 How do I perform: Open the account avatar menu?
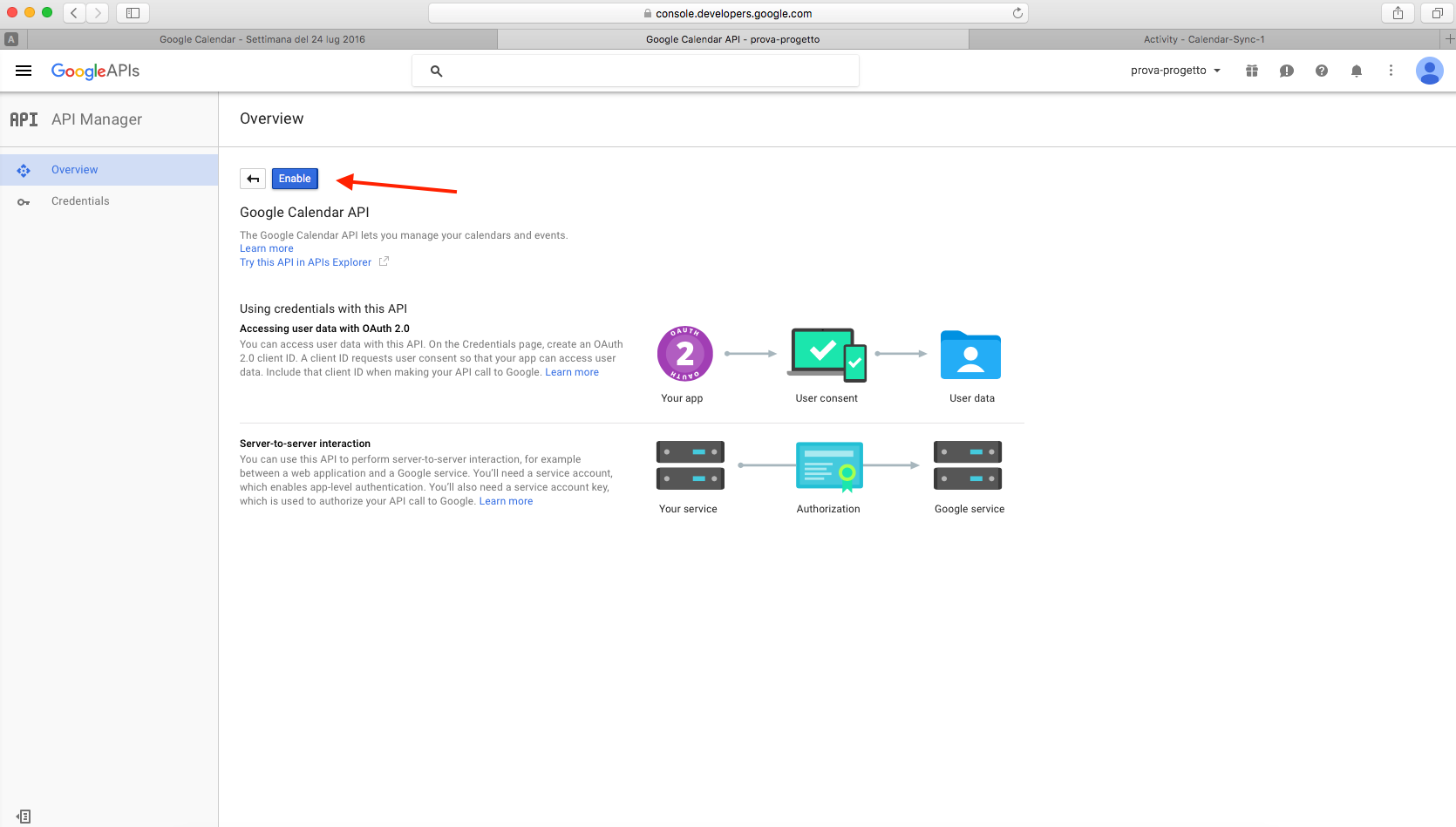pos(1430,71)
